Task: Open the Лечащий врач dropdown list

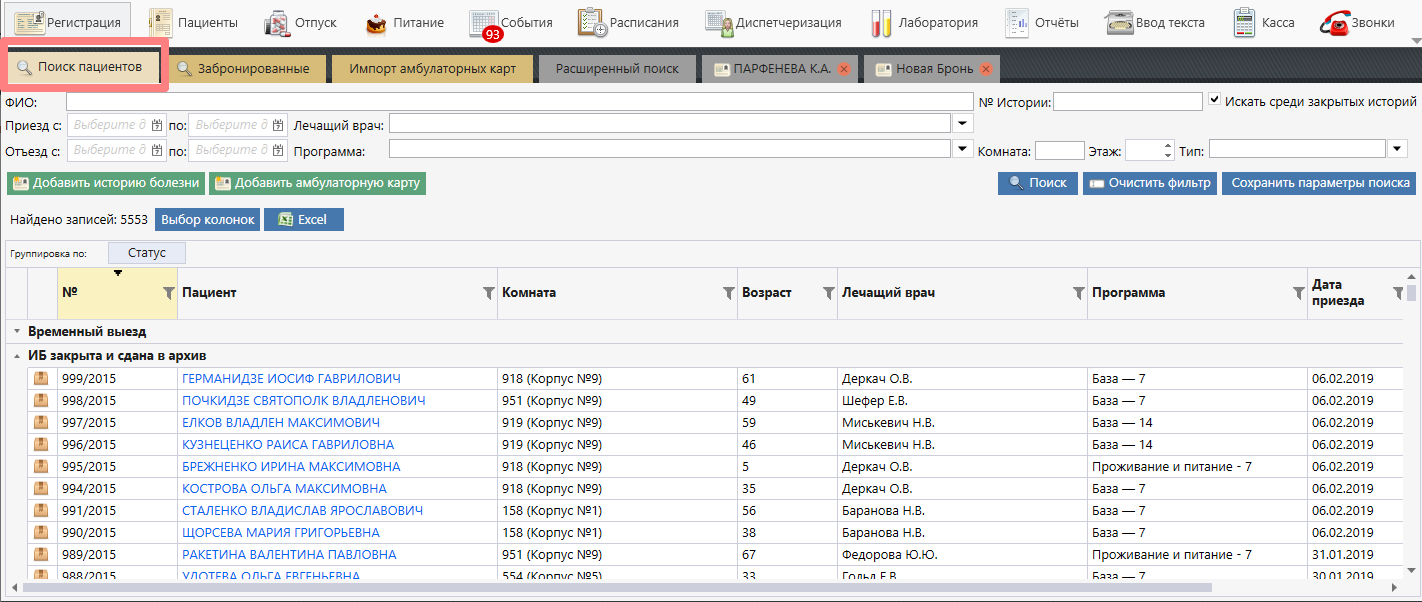Action: coord(963,124)
